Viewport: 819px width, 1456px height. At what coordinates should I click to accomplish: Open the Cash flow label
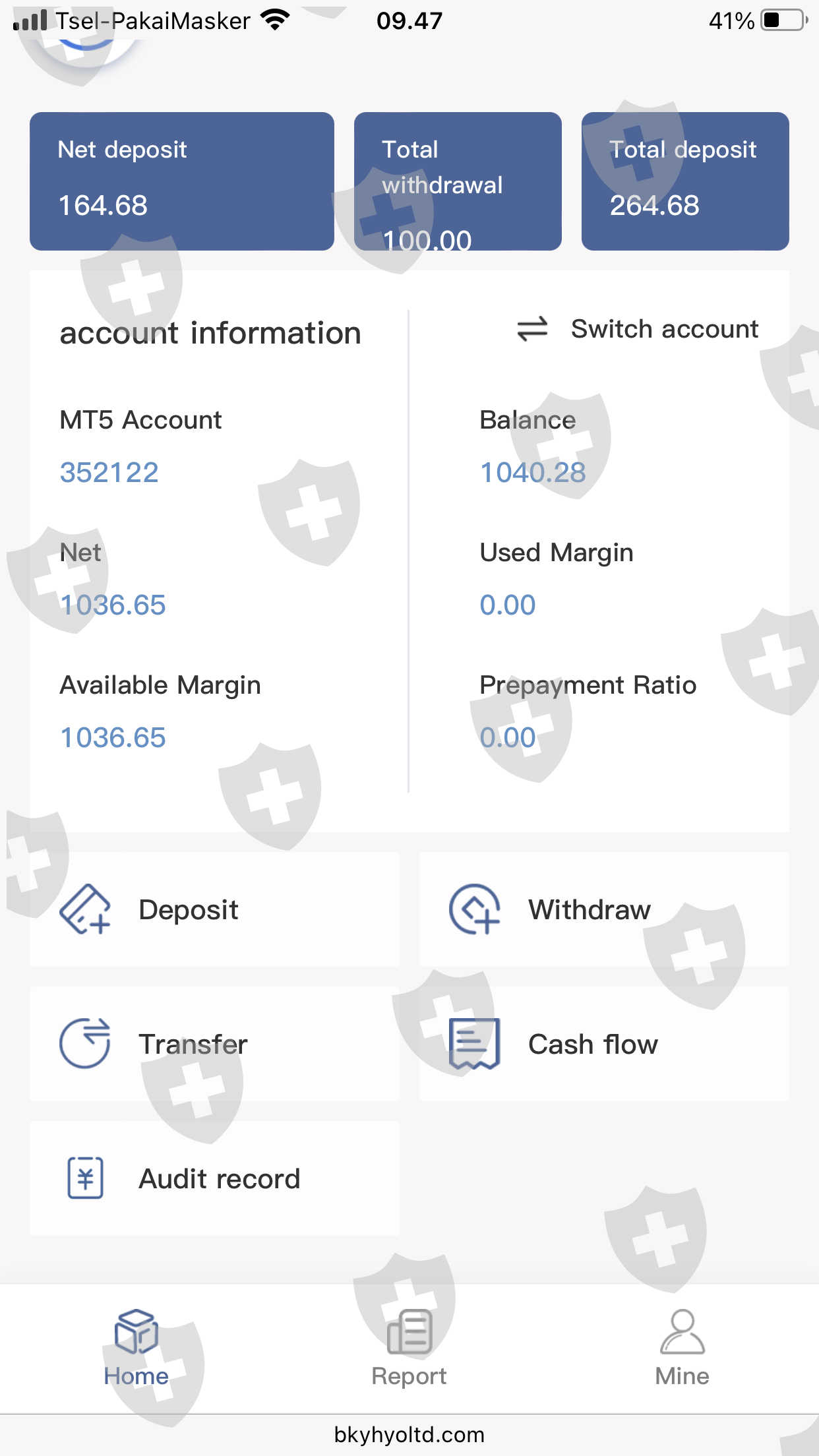pyautogui.click(x=593, y=1044)
